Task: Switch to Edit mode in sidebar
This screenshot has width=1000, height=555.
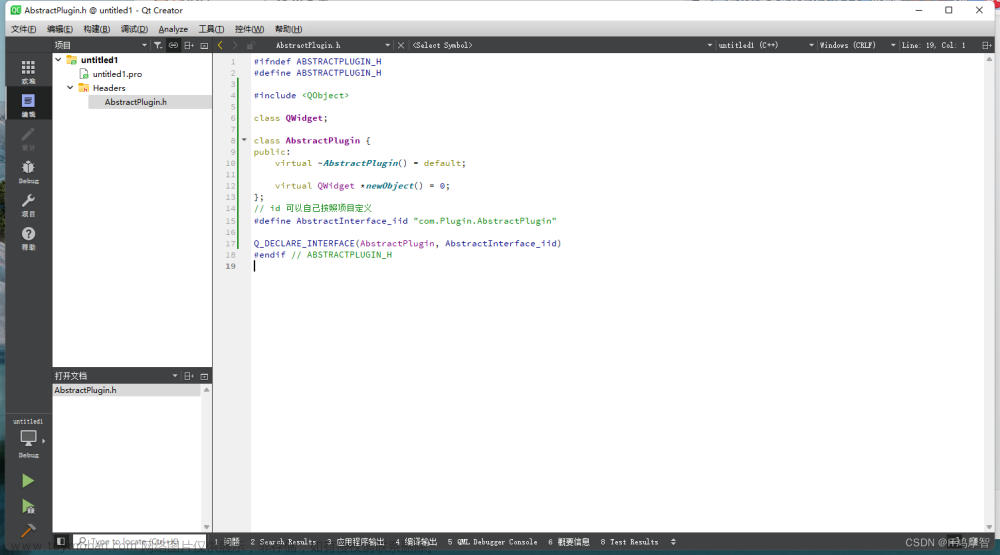Action: pyautogui.click(x=28, y=105)
